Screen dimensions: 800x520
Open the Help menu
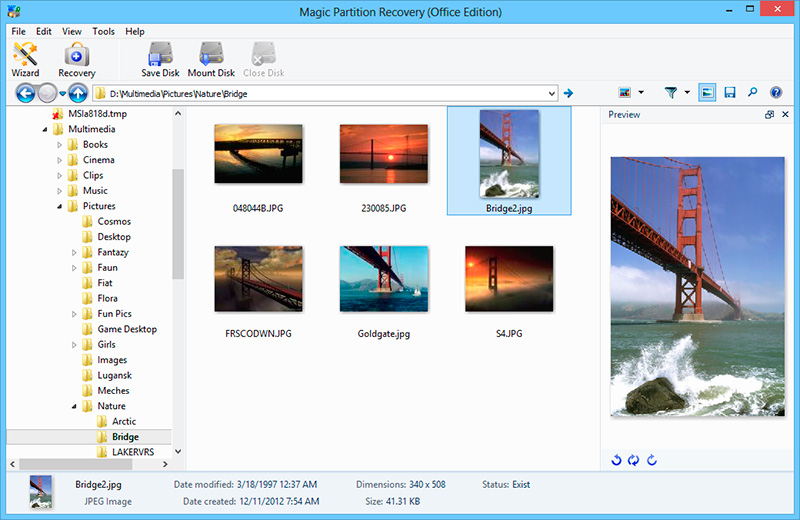point(135,31)
